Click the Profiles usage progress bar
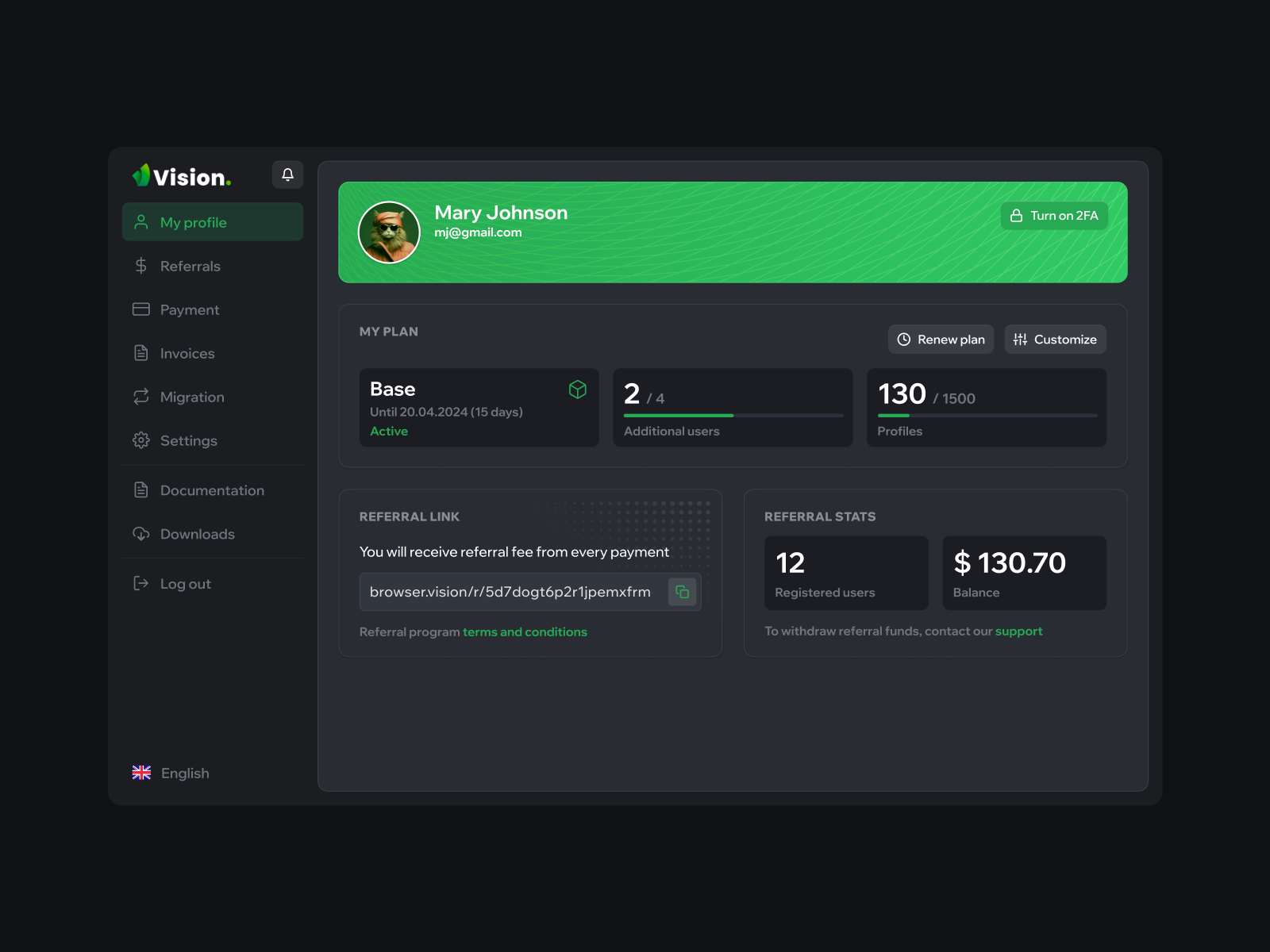 tap(987, 415)
